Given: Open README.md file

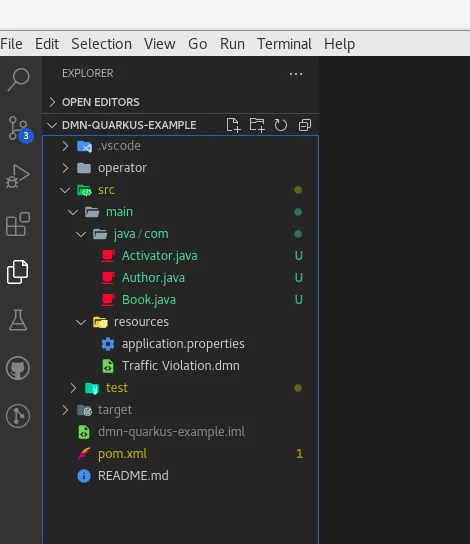Looking at the screenshot, I should (x=133, y=476).
